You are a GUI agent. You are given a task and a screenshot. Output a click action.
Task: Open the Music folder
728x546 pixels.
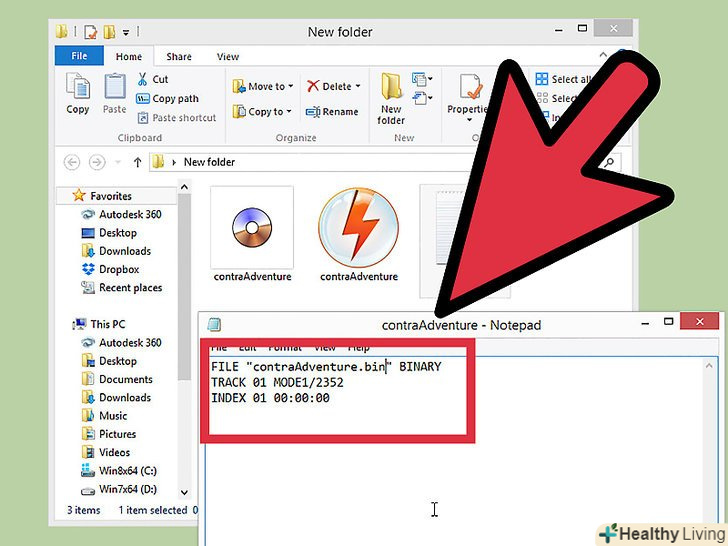pos(104,416)
